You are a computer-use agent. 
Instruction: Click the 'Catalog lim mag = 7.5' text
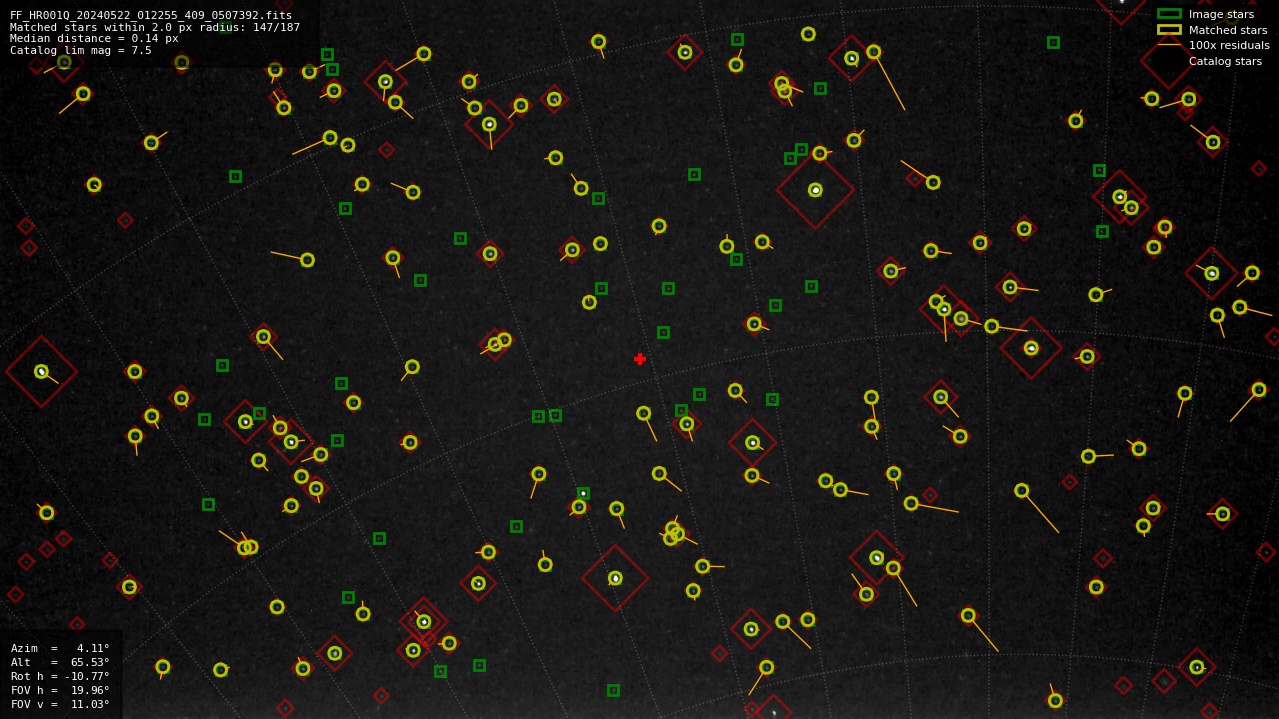point(81,50)
